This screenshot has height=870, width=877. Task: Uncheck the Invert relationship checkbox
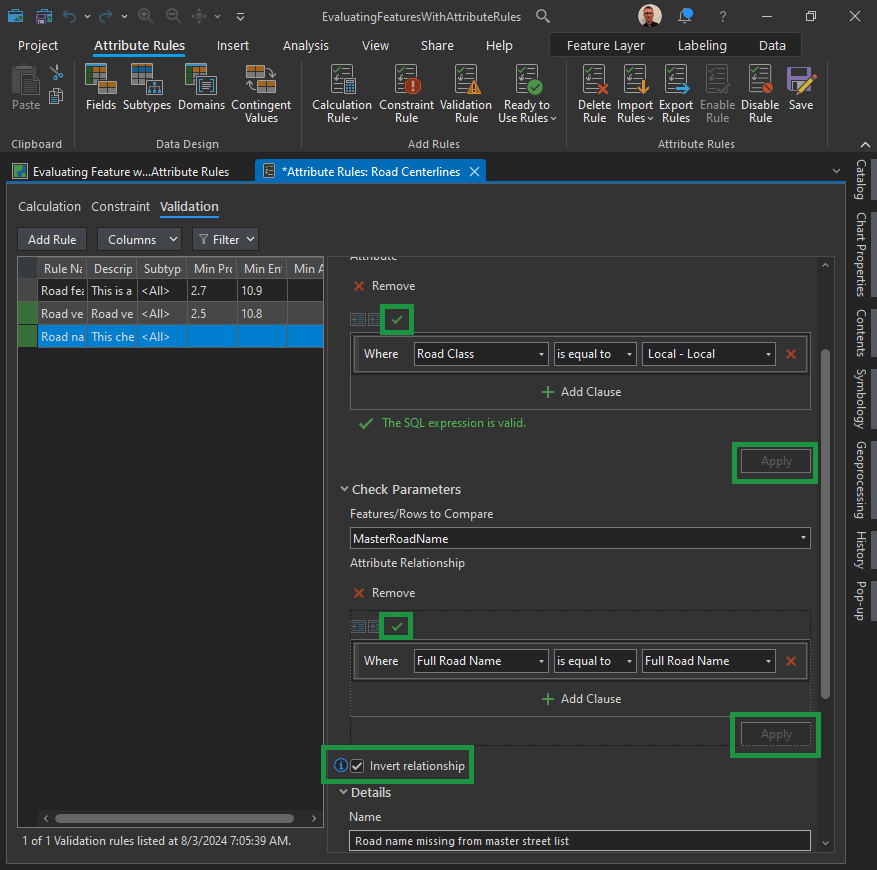point(357,766)
